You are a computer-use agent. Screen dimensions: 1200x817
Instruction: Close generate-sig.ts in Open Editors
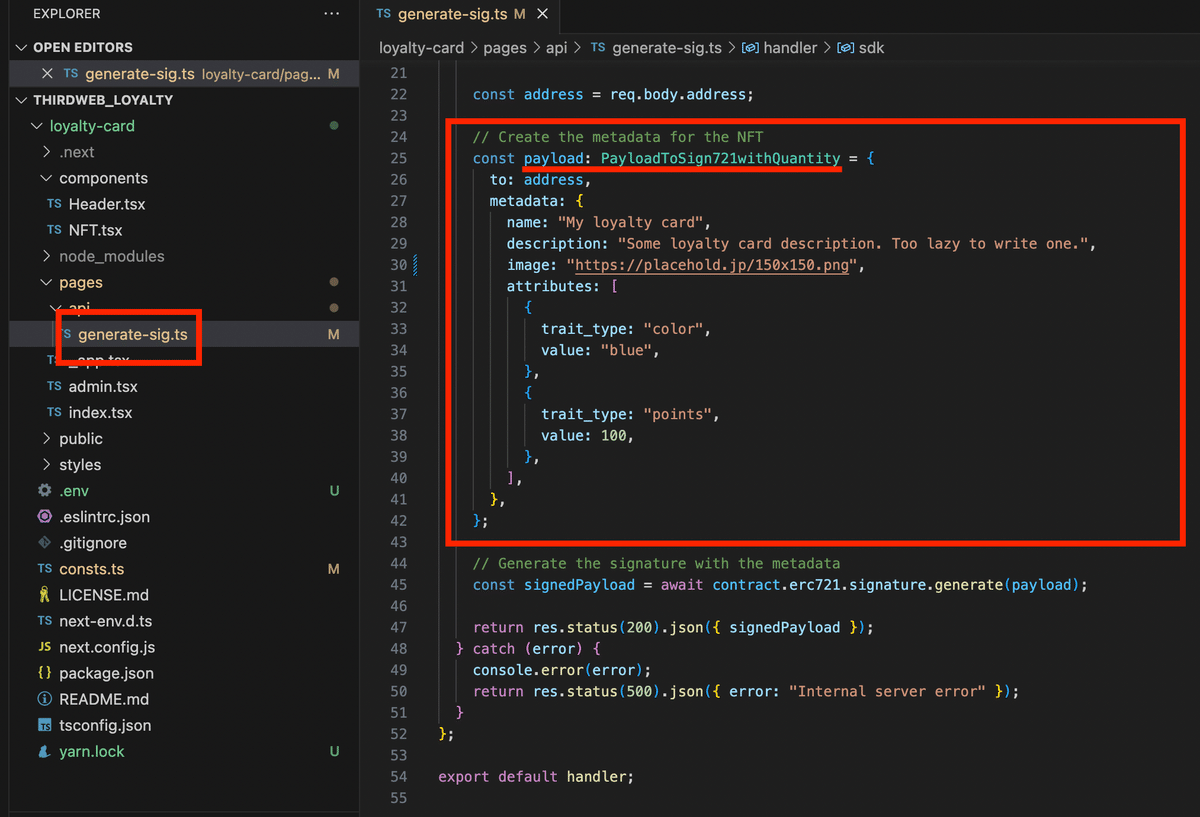48,74
